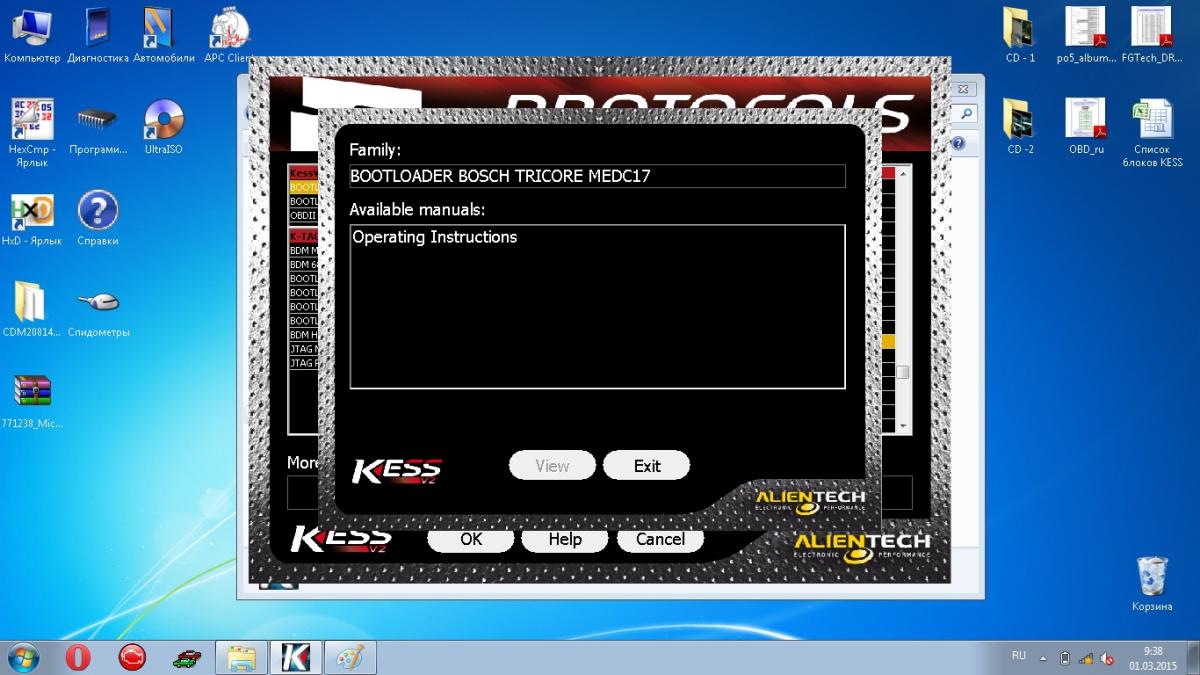Open the Автомобили desktop shortcut
The image size is (1200, 675).
click(x=164, y=36)
